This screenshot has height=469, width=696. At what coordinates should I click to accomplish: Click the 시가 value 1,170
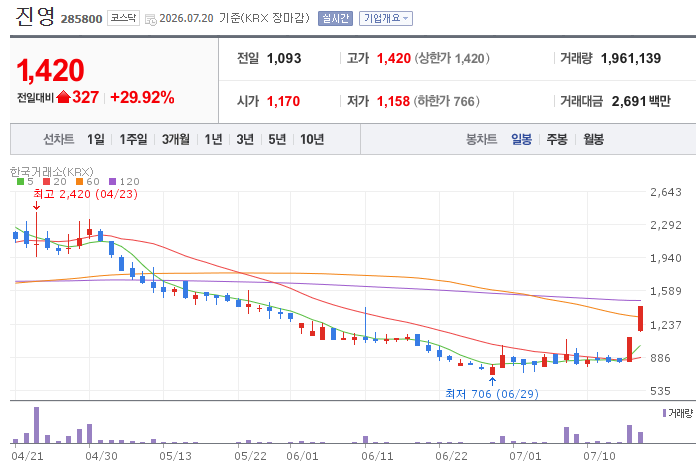tap(283, 101)
